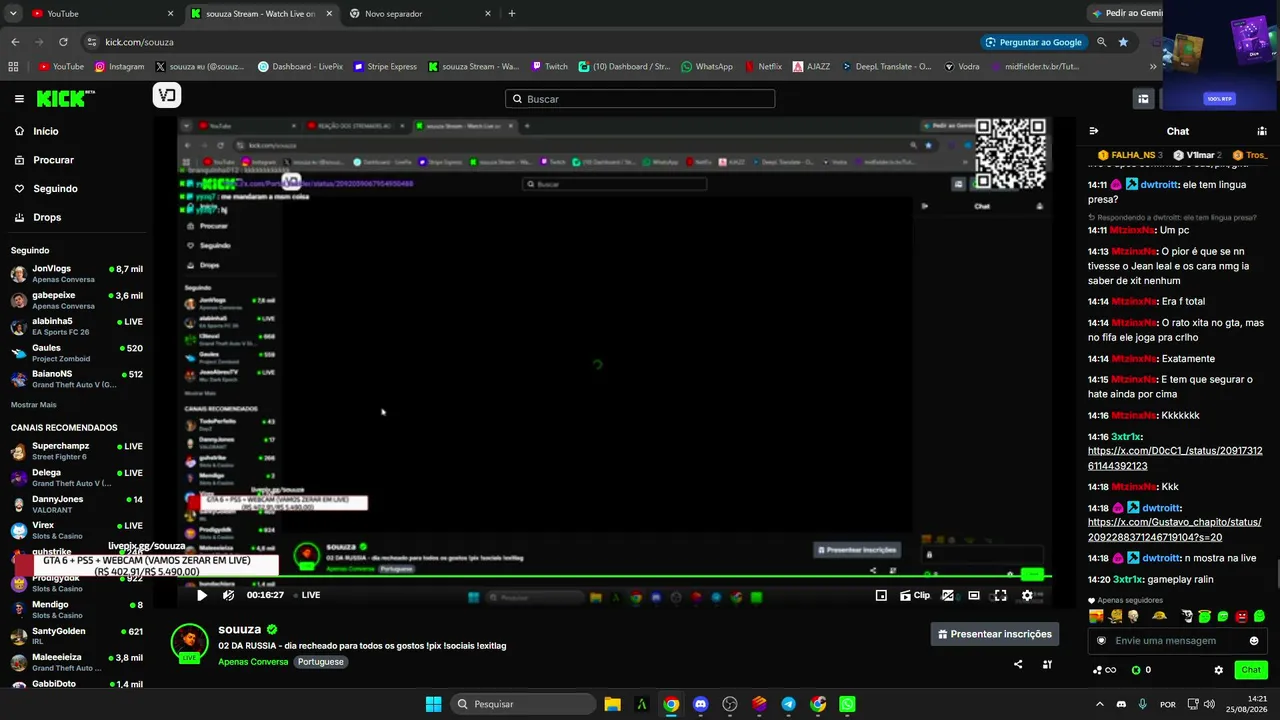Show more bookmarks overflow chevron
Image resolution: width=1280 pixels, height=720 pixels.
pyautogui.click(x=1153, y=67)
